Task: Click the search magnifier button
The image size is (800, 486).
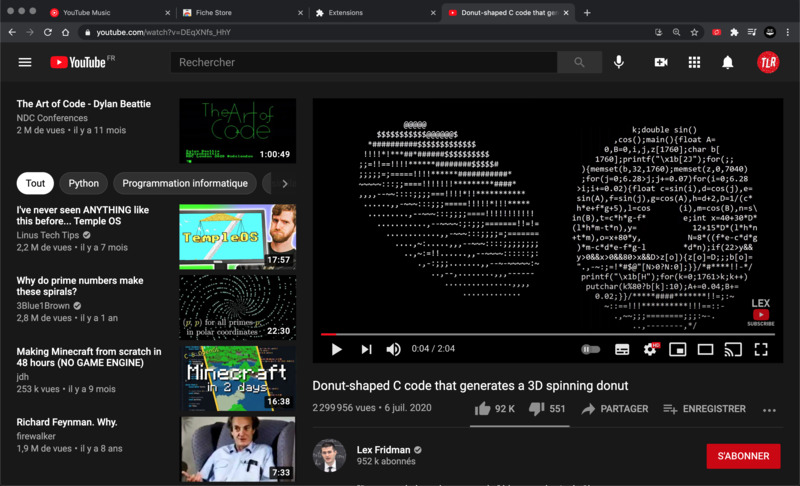Action: click(579, 62)
